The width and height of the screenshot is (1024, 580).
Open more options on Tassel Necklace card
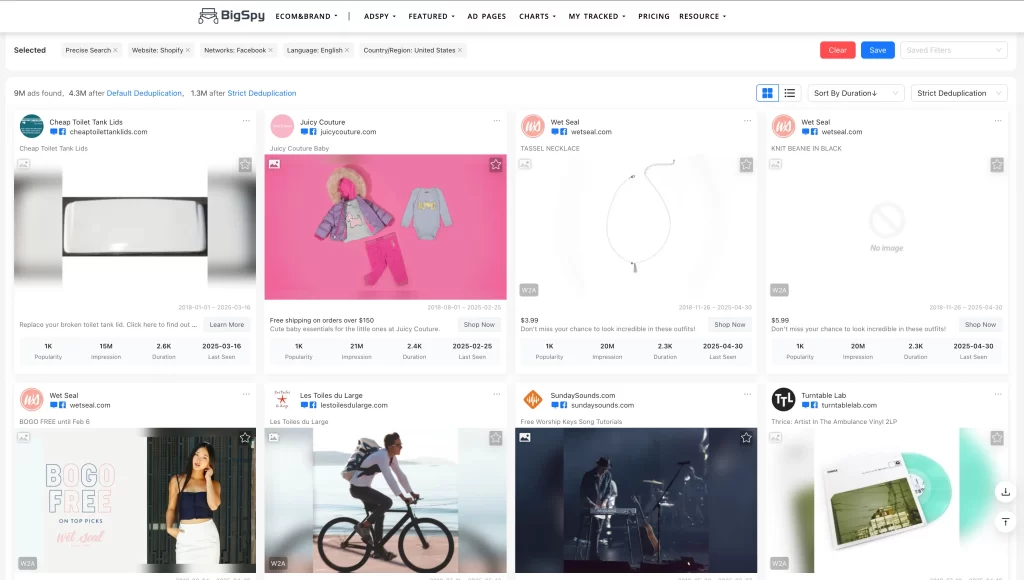point(748,121)
